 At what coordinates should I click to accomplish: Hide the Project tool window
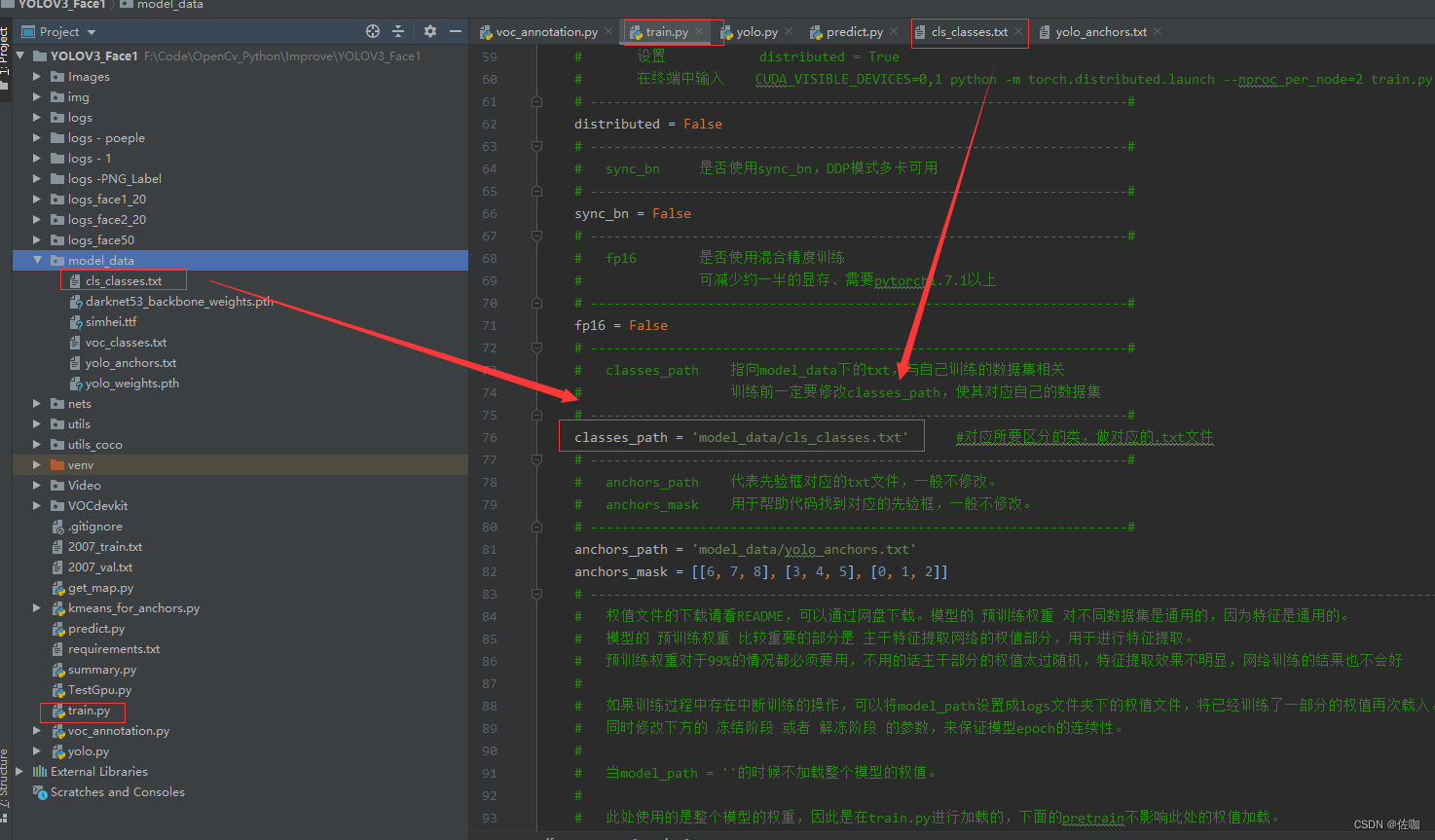[455, 32]
